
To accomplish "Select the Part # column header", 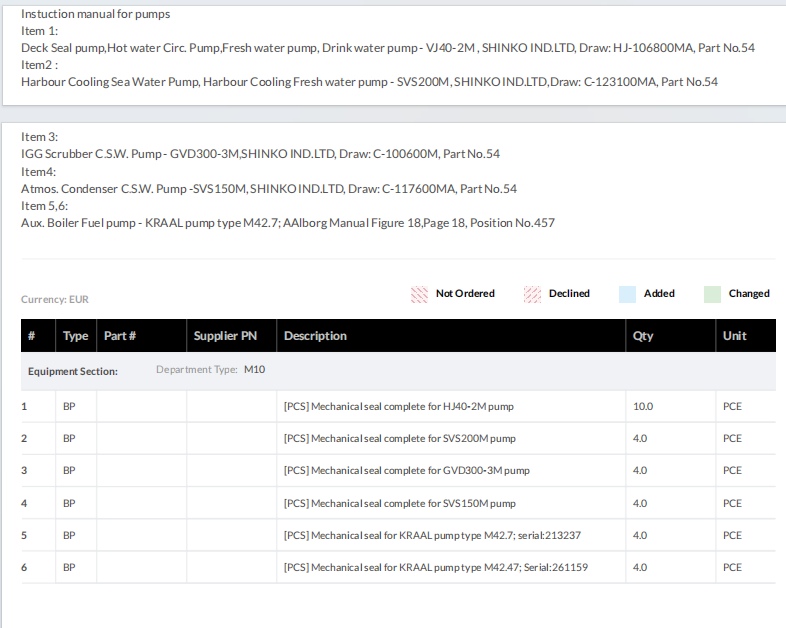I will [x=120, y=336].
